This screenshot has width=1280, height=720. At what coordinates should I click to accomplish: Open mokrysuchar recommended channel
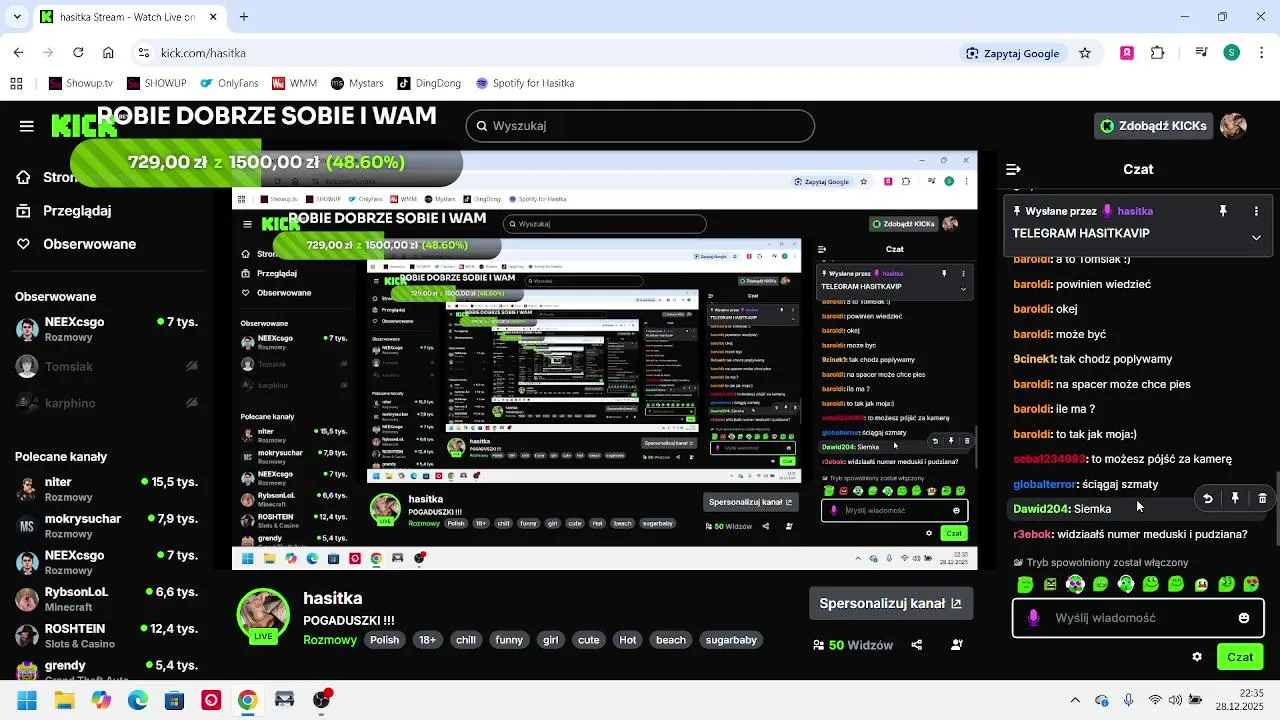pos(107,526)
